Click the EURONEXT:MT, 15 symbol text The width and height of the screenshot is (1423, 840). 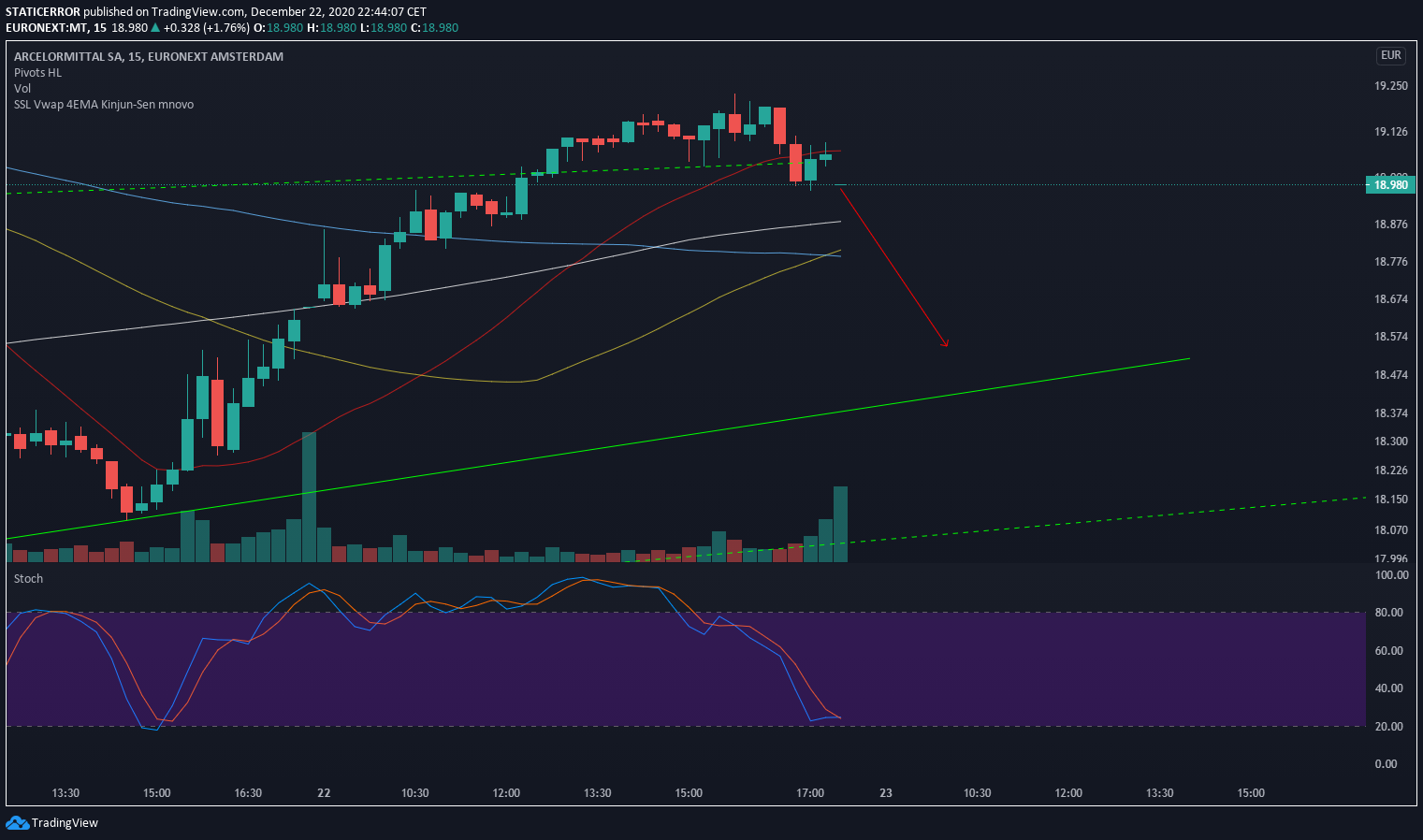56,28
